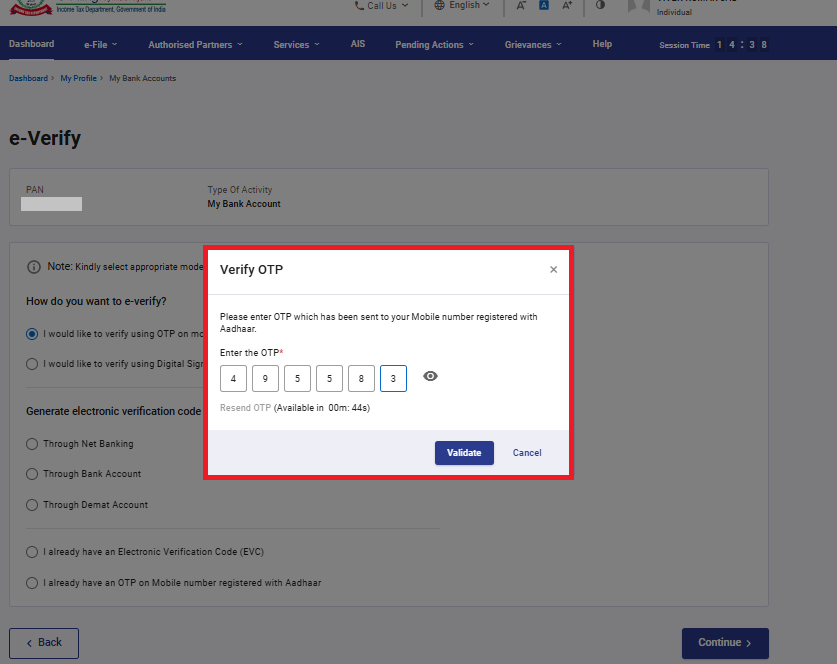Open the AIS menu item

click(x=358, y=45)
